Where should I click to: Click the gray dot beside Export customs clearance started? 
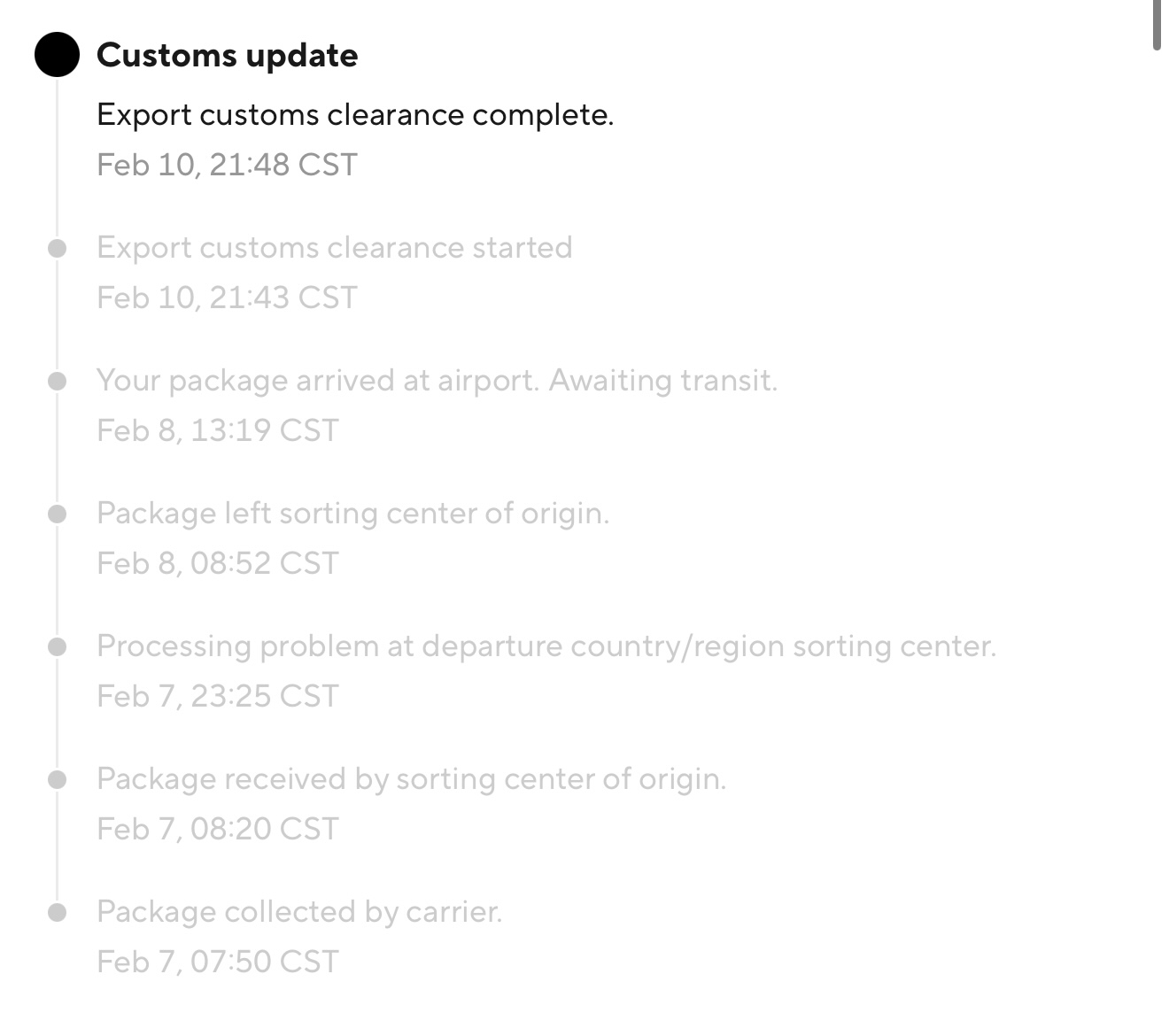(58, 249)
